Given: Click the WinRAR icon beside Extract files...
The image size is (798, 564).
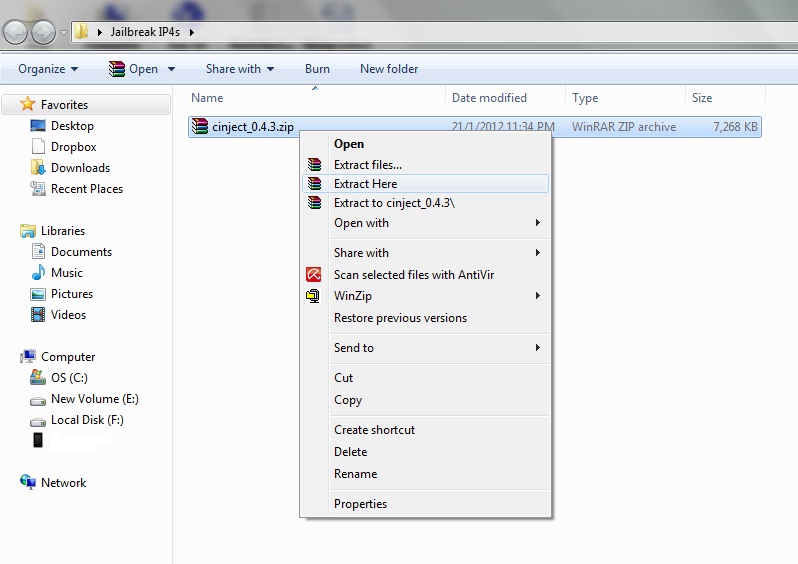Looking at the screenshot, I should pos(315,164).
